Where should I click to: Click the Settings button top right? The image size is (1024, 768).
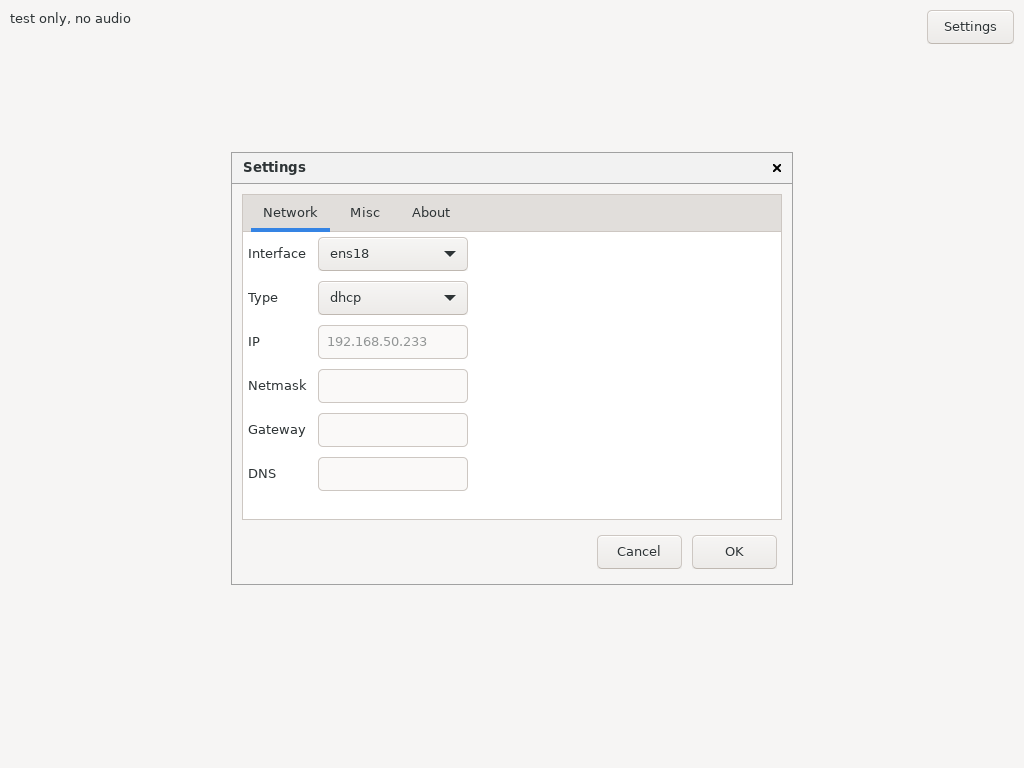[970, 27]
